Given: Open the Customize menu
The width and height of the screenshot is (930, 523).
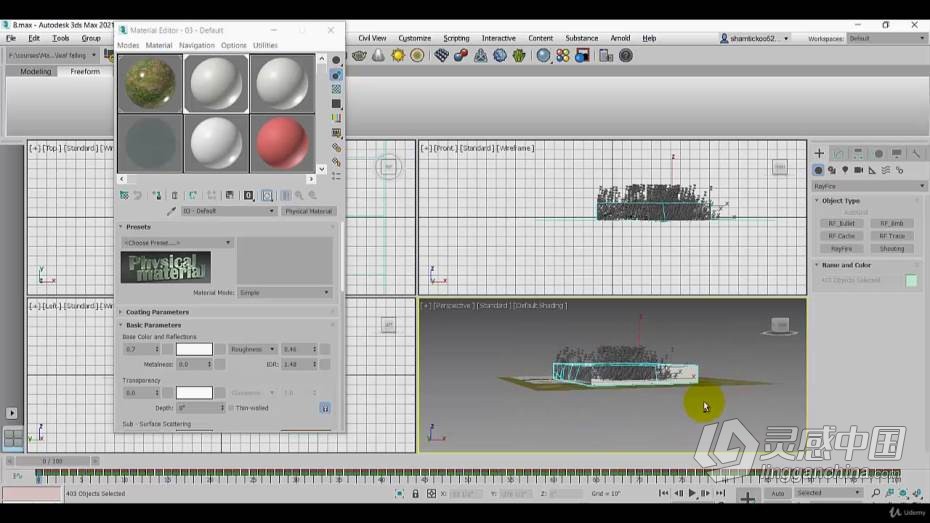Looking at the screenshot, I should point(415,38).
